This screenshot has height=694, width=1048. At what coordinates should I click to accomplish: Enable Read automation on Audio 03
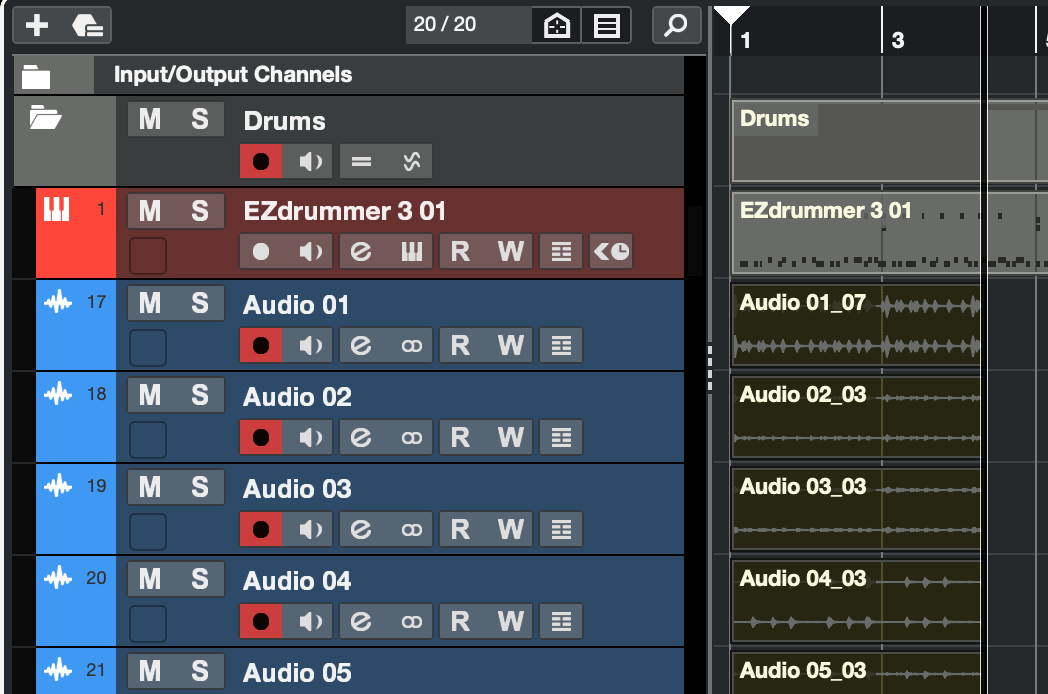[x=460, y=529]
